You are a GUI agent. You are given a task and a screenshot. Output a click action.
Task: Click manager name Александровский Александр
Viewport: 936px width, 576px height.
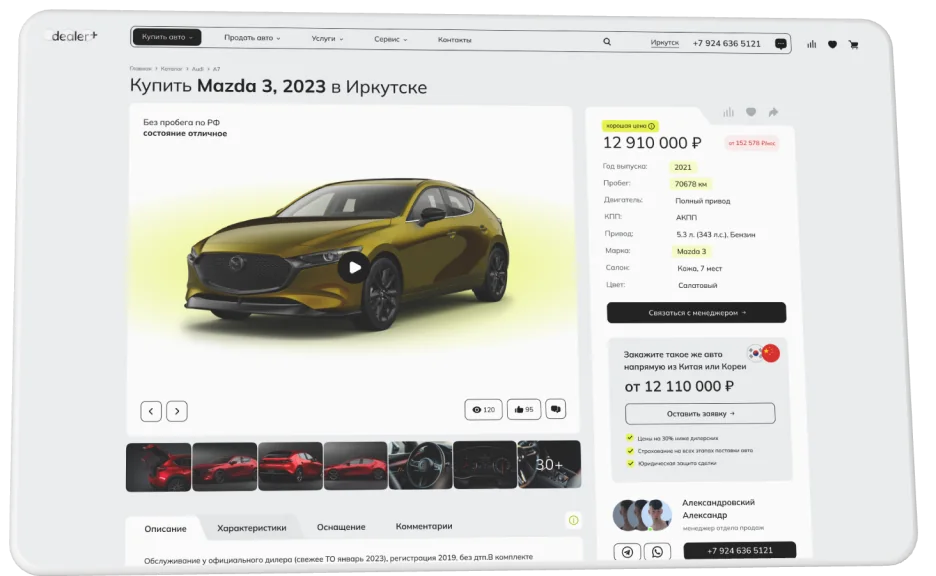[718, 509]
